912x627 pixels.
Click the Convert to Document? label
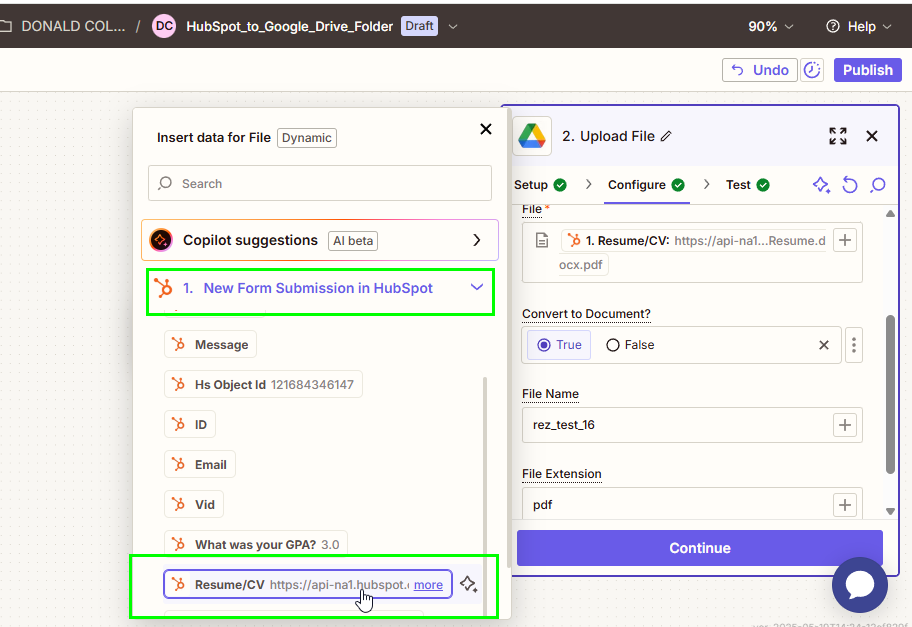coord(586,314)
